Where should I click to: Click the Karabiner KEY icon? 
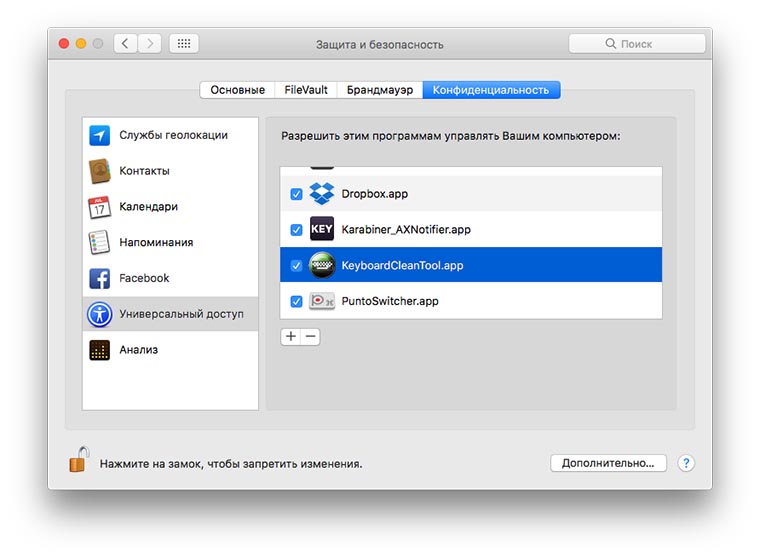[x=322, y=229]
